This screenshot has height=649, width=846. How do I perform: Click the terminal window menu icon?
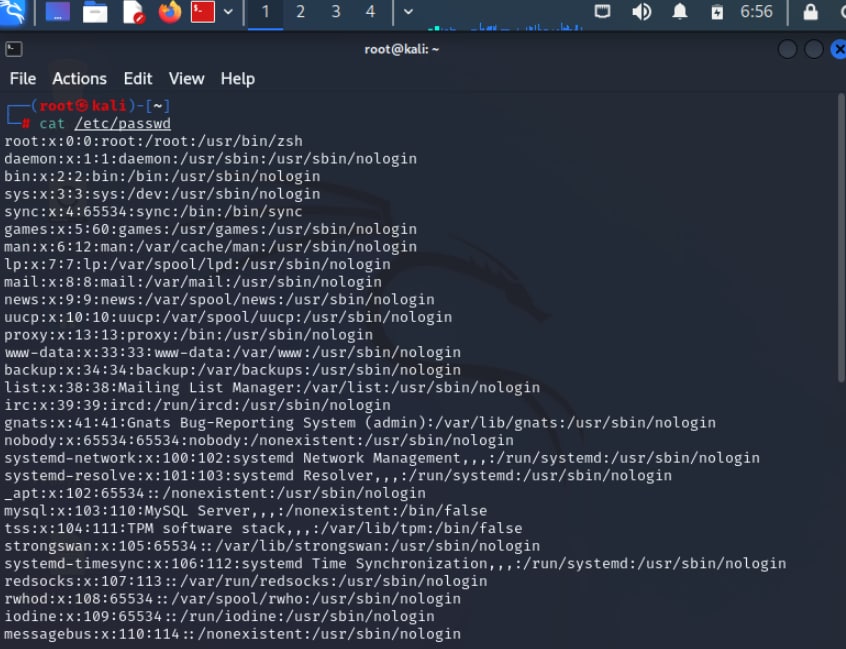(13, 49)
